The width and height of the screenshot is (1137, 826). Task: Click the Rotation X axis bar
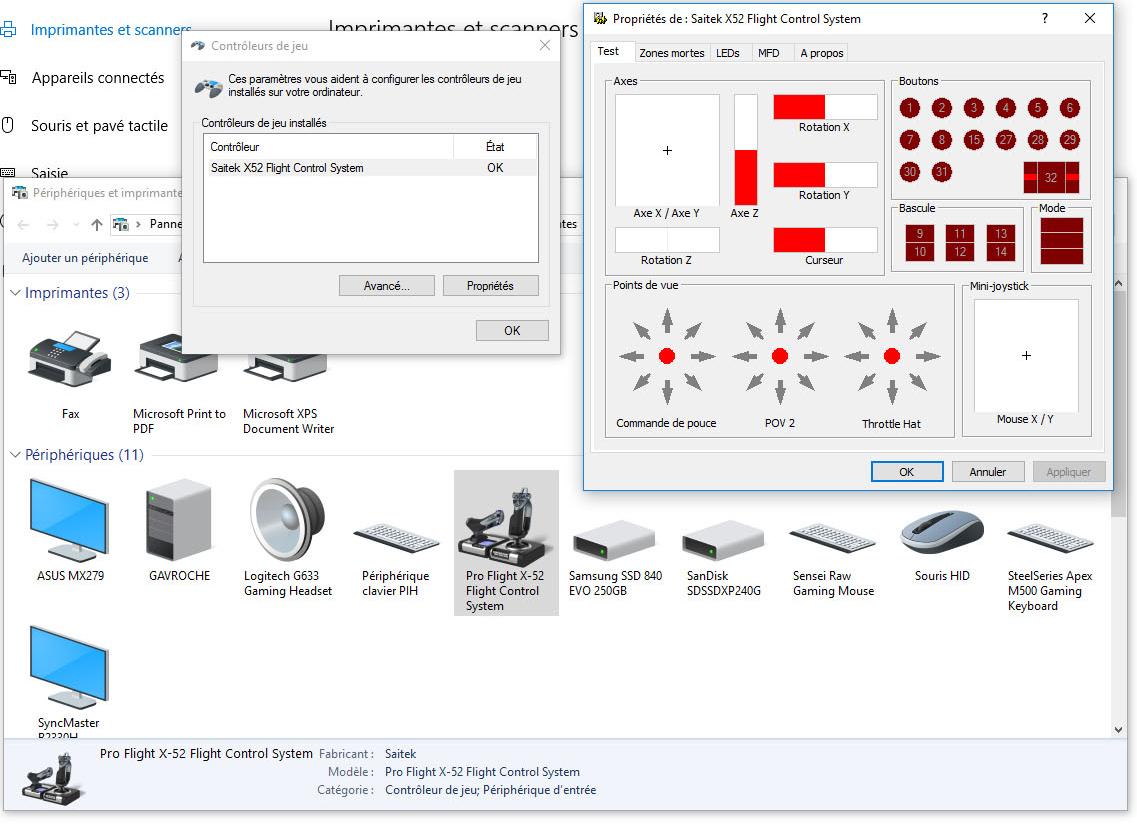tap(825, 107)
